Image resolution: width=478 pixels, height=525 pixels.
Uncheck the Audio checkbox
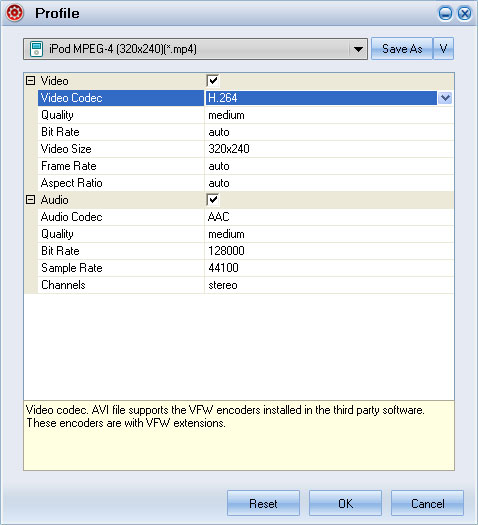213,200
